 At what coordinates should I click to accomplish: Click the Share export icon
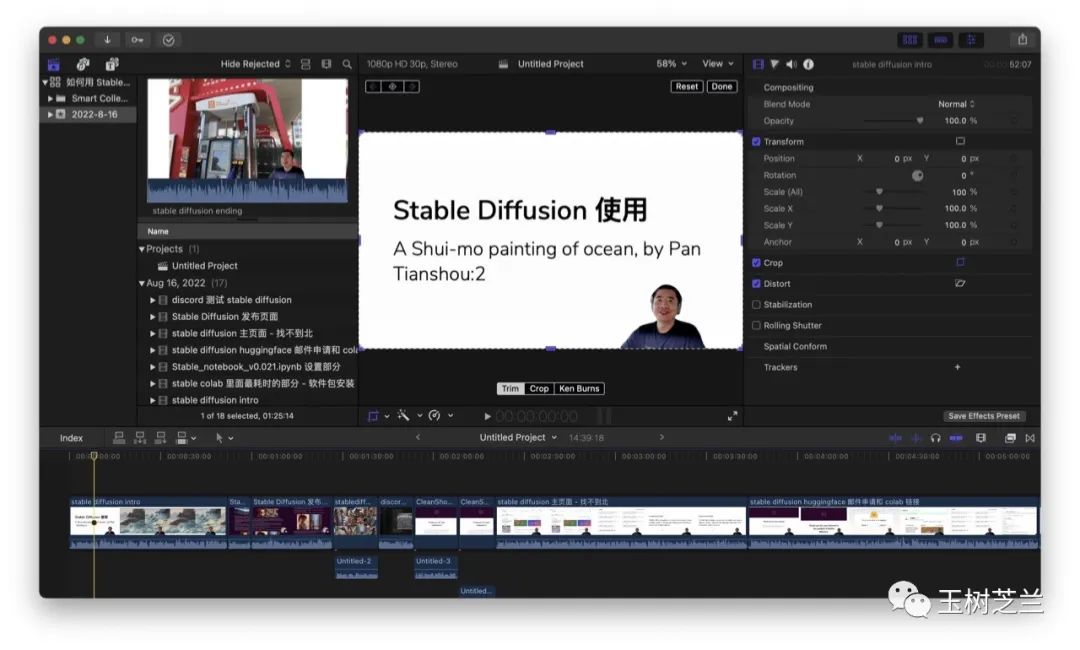pos(1023,40)
